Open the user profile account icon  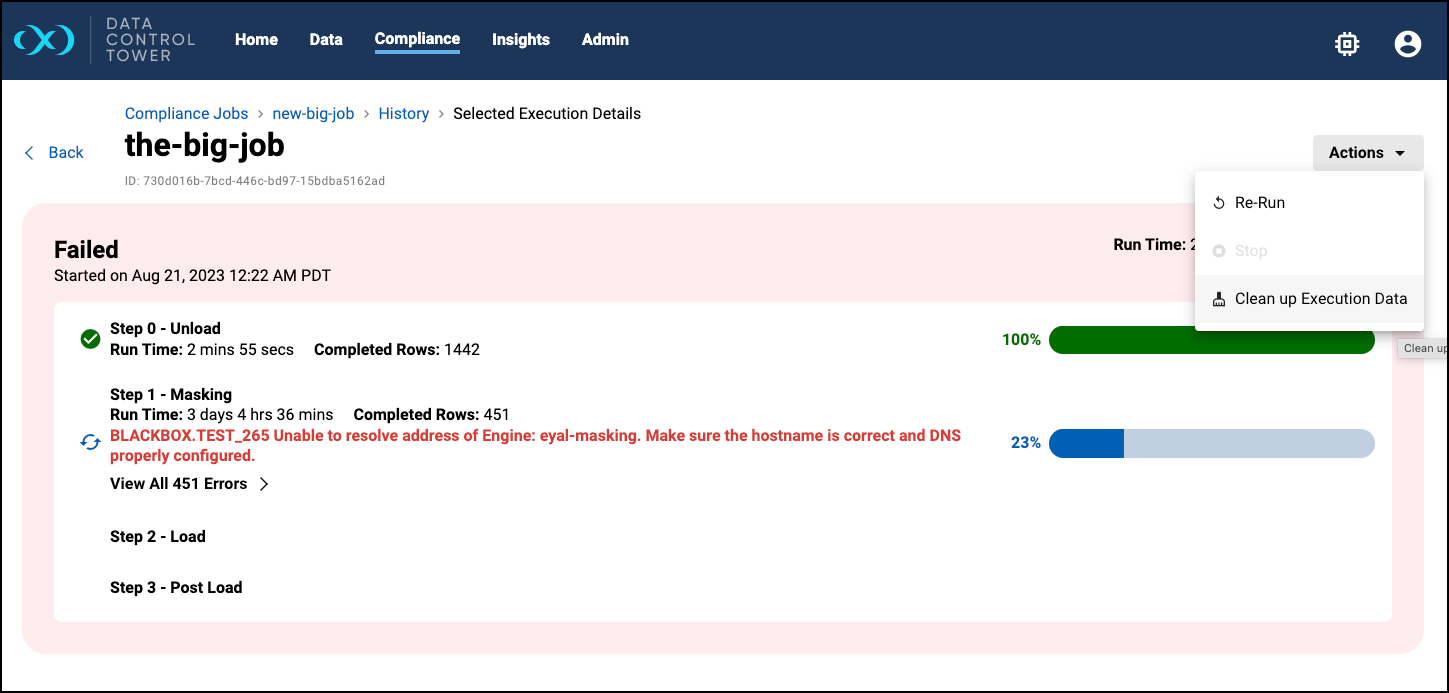click(1407, 43)
